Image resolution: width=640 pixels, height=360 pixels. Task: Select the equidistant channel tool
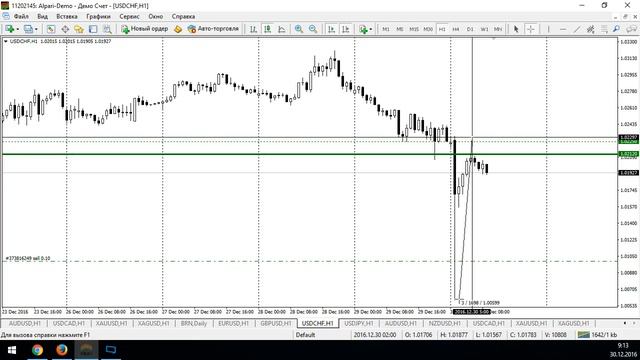click(590, 29)
